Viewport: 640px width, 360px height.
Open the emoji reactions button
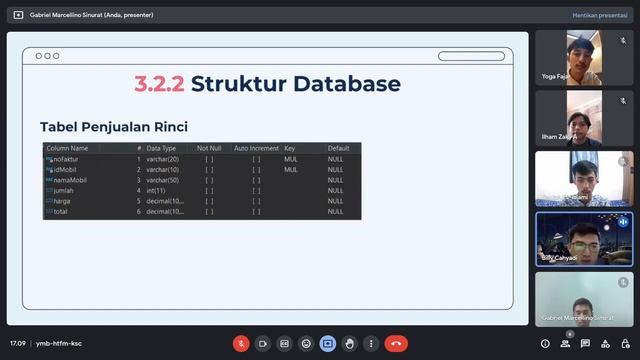[306, 344]
